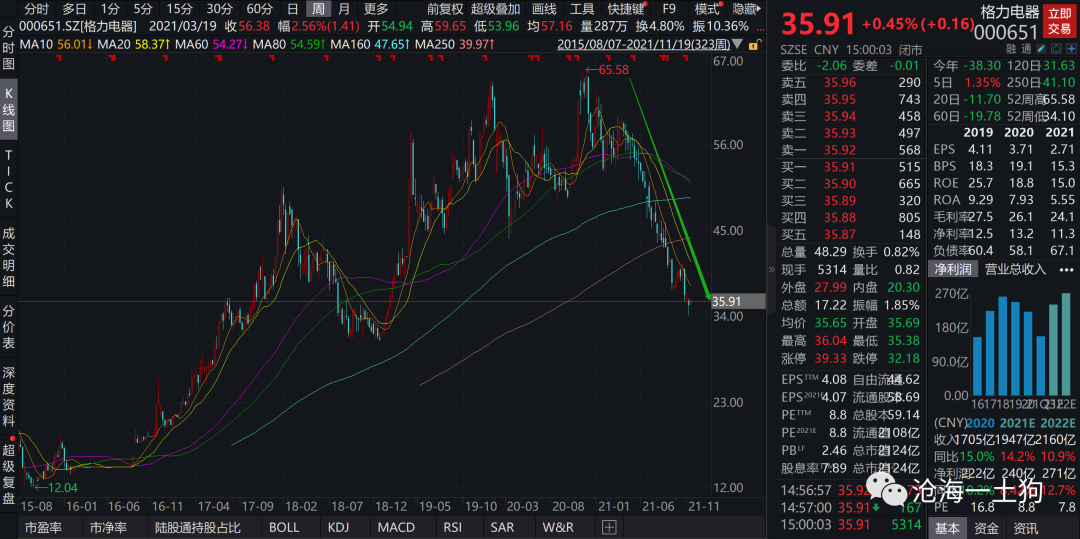Select the W&R indicator tab
The height and width of the screenshot is (539, 1080).
click(x=557, y=528)
